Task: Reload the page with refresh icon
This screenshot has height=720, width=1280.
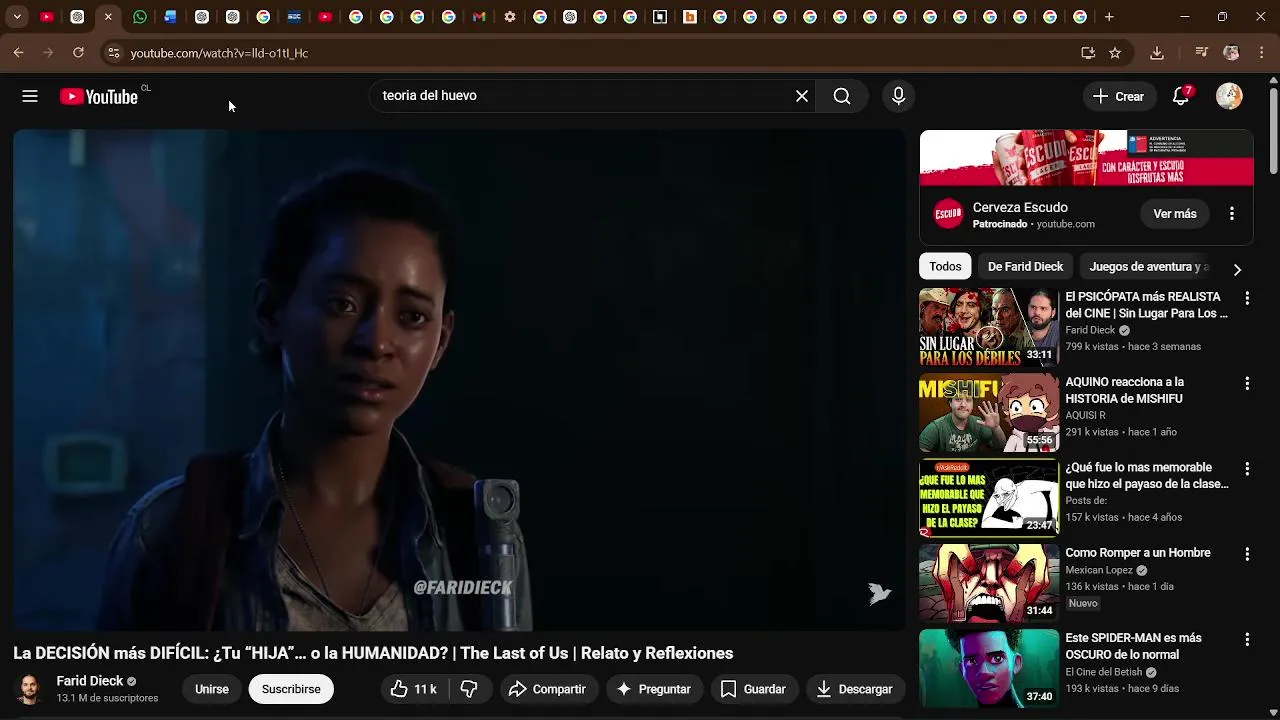Action: [x=78, y=53]
